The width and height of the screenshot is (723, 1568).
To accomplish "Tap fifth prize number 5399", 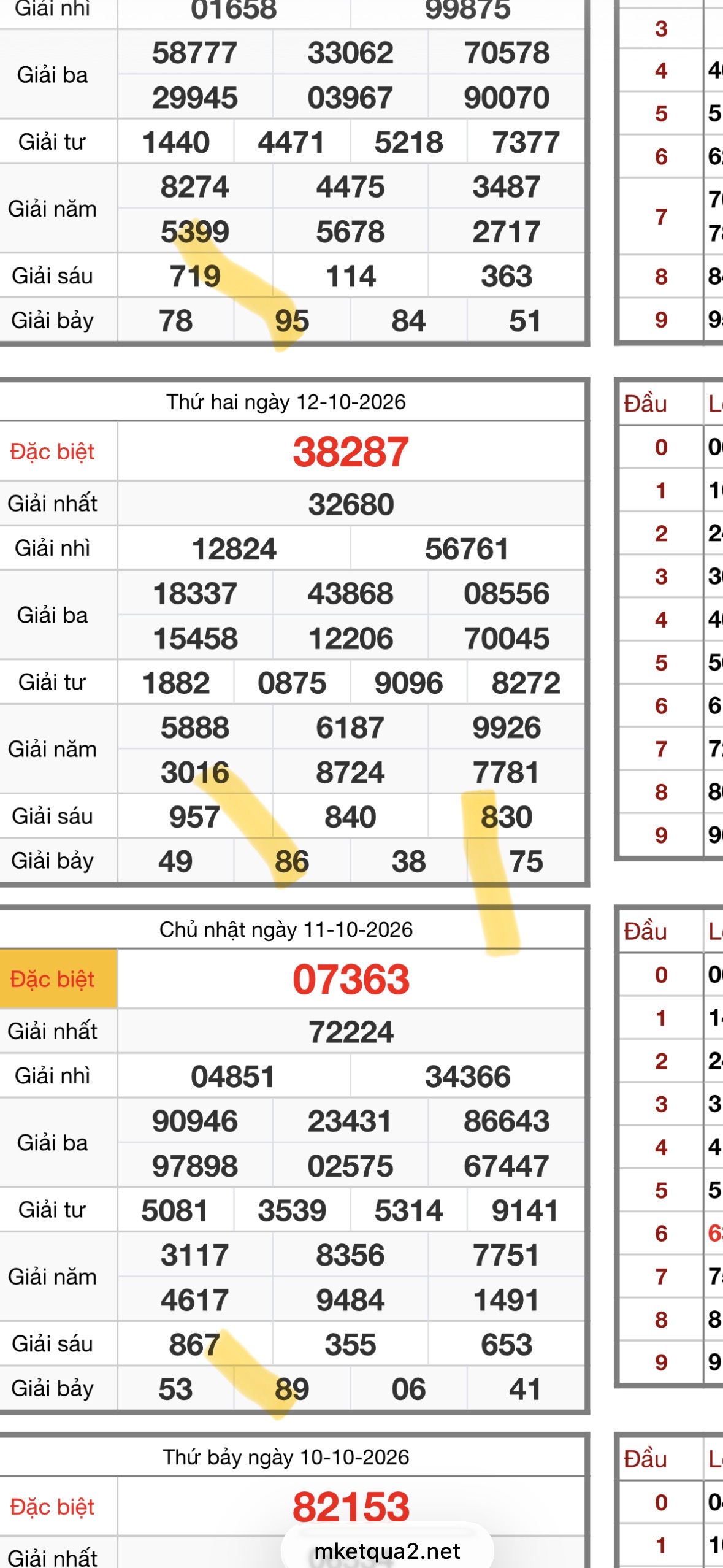I will tap(195, 232).
